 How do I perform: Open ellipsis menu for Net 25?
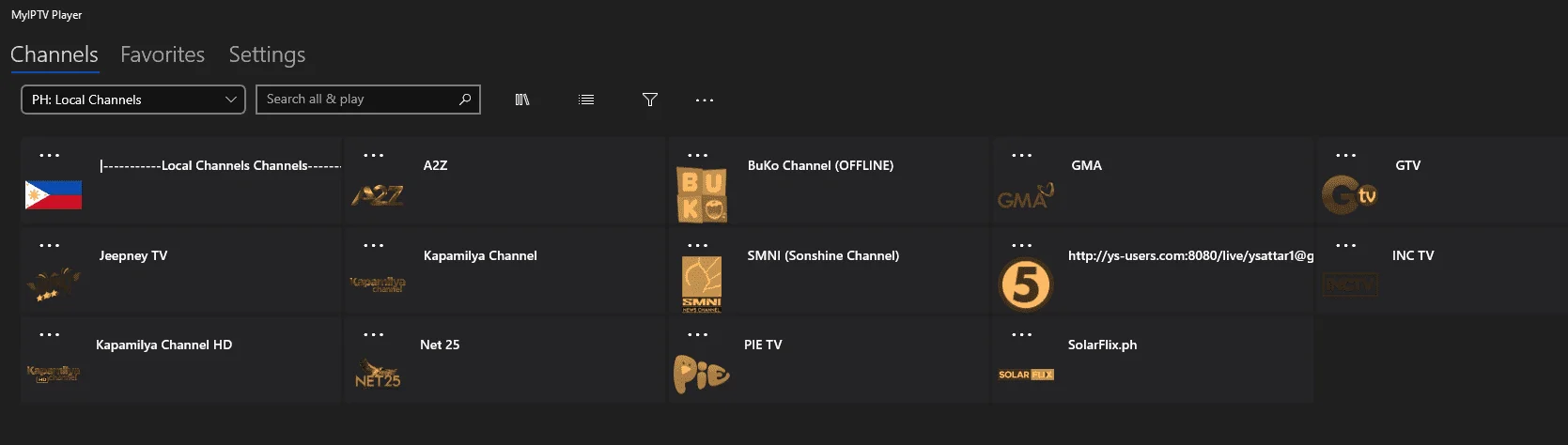point(374,335)
